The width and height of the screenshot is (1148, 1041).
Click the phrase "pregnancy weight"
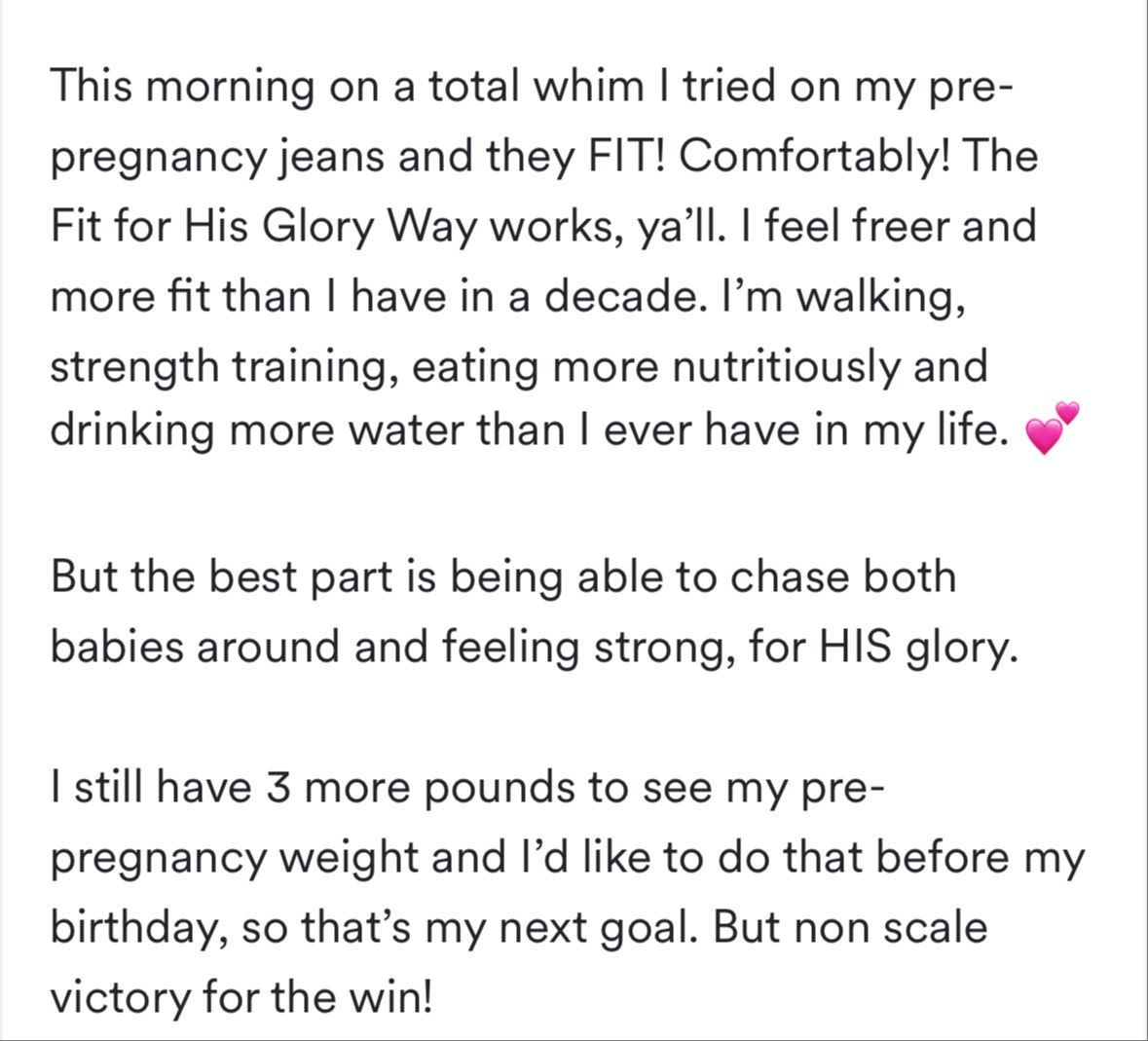pos(235,860)
